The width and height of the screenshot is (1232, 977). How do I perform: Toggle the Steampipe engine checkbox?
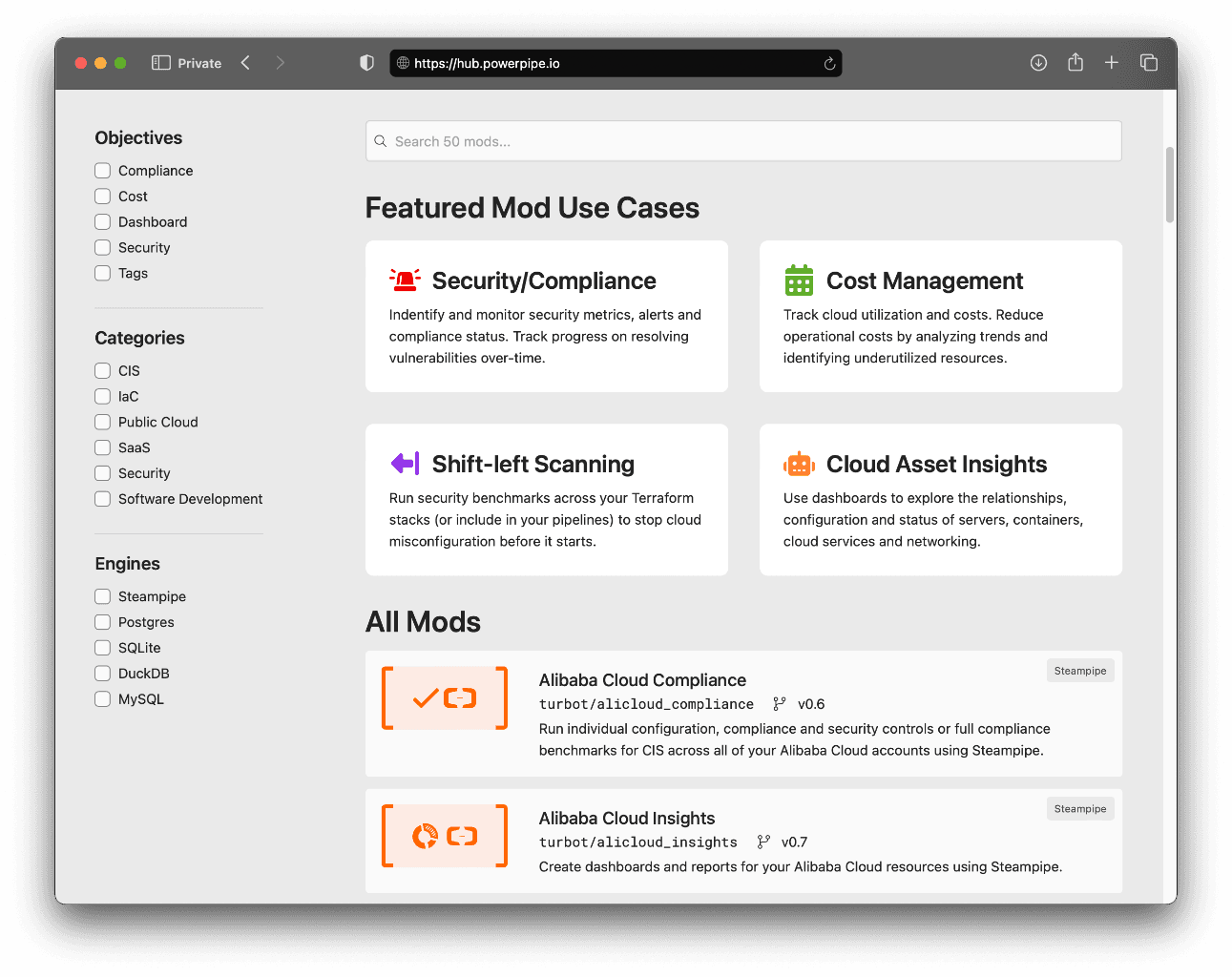(x=103, y=596)
